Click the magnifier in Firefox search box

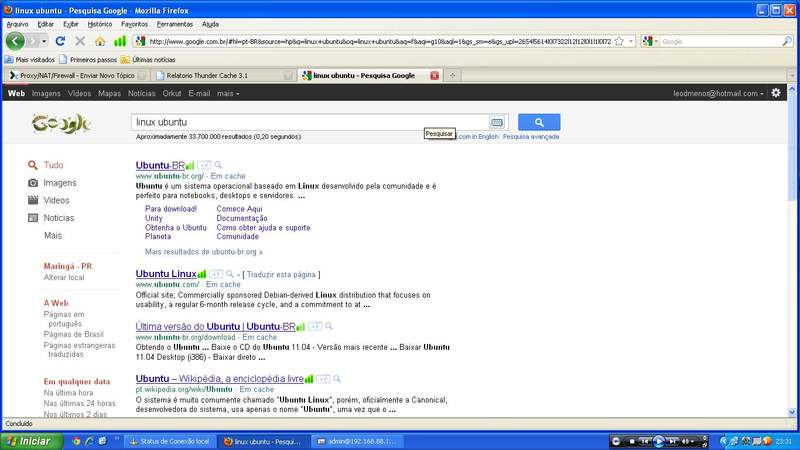coord(787,41)
